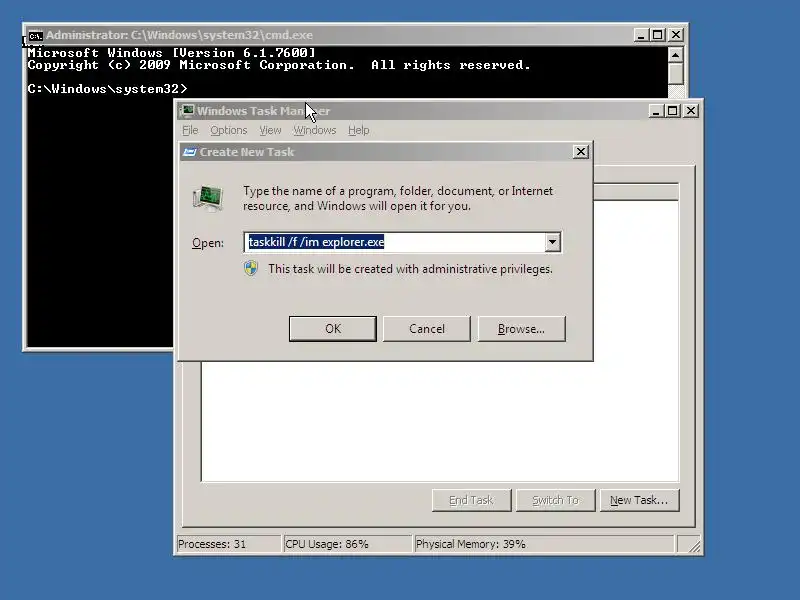Close the cmd.exe window

[x=676, y=35]
